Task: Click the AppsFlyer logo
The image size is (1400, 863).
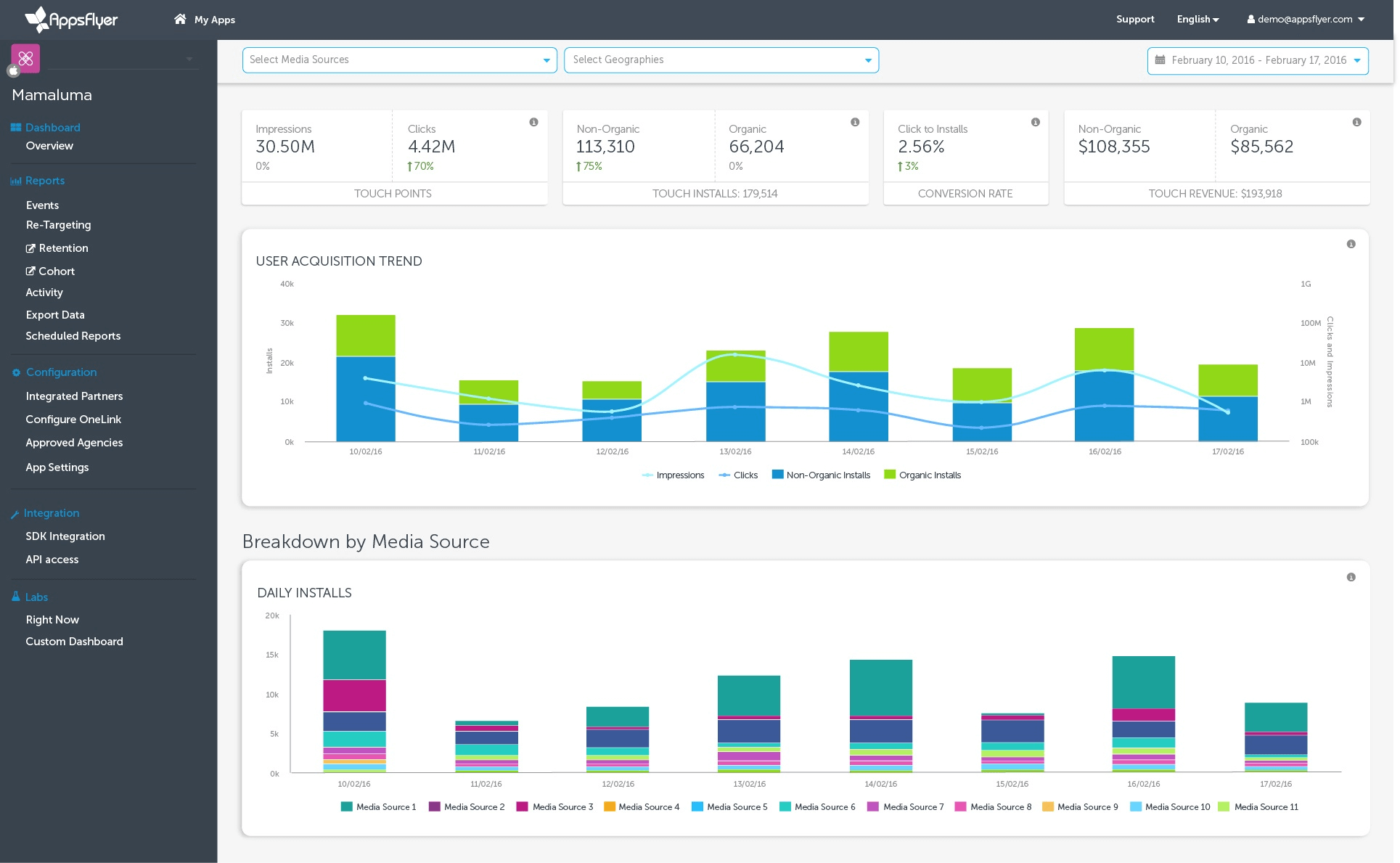Action: [70, 20]
